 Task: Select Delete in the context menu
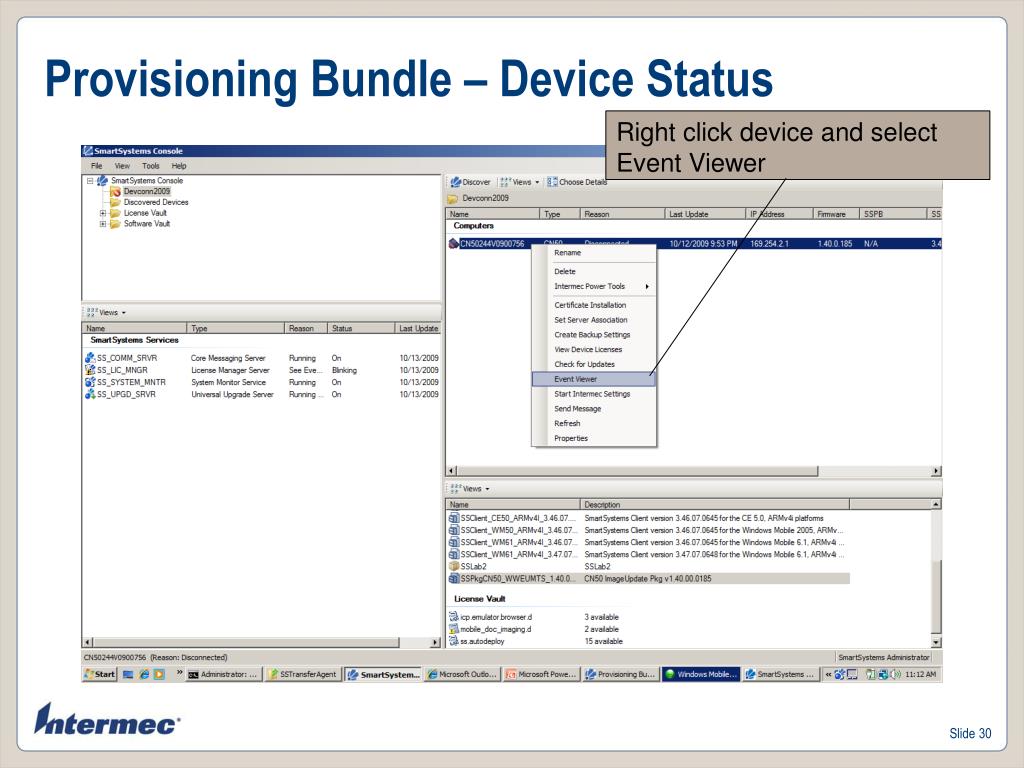pos(565,272)
